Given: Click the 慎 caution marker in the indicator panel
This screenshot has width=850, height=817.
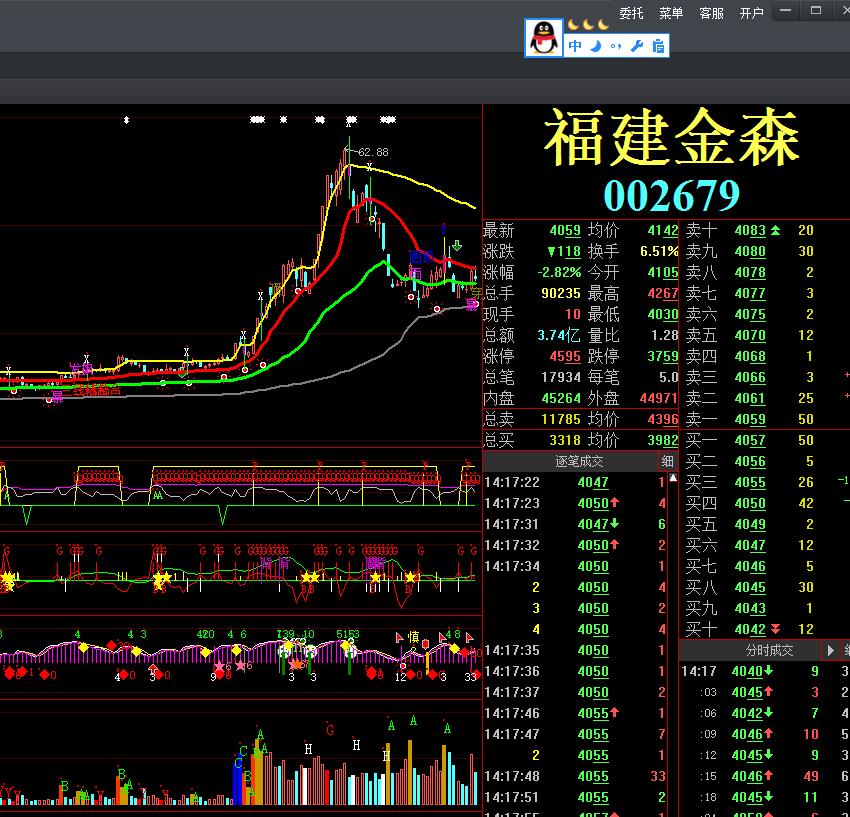Looking at the screenshot, I should [414, 637].
